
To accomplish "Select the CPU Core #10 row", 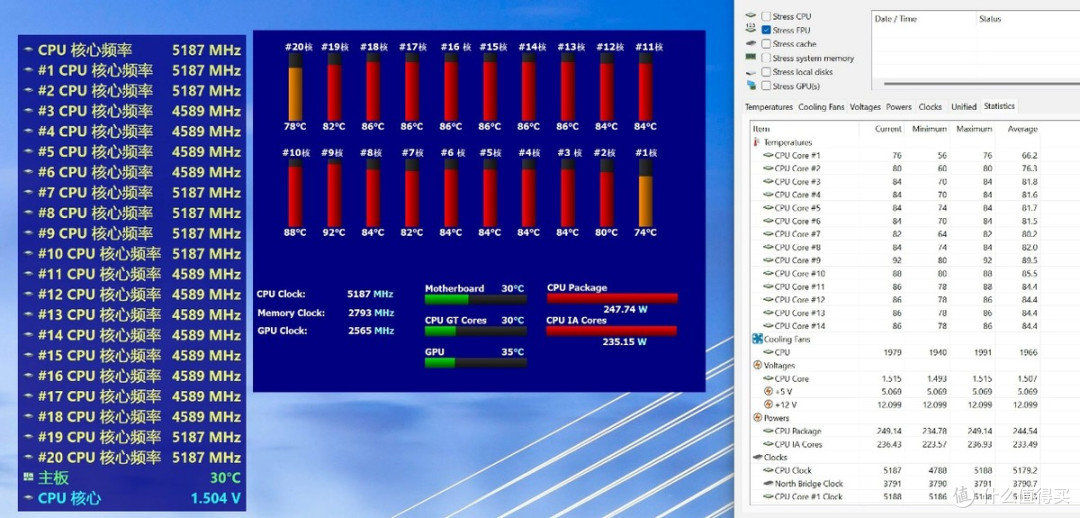I will (895, 273).
